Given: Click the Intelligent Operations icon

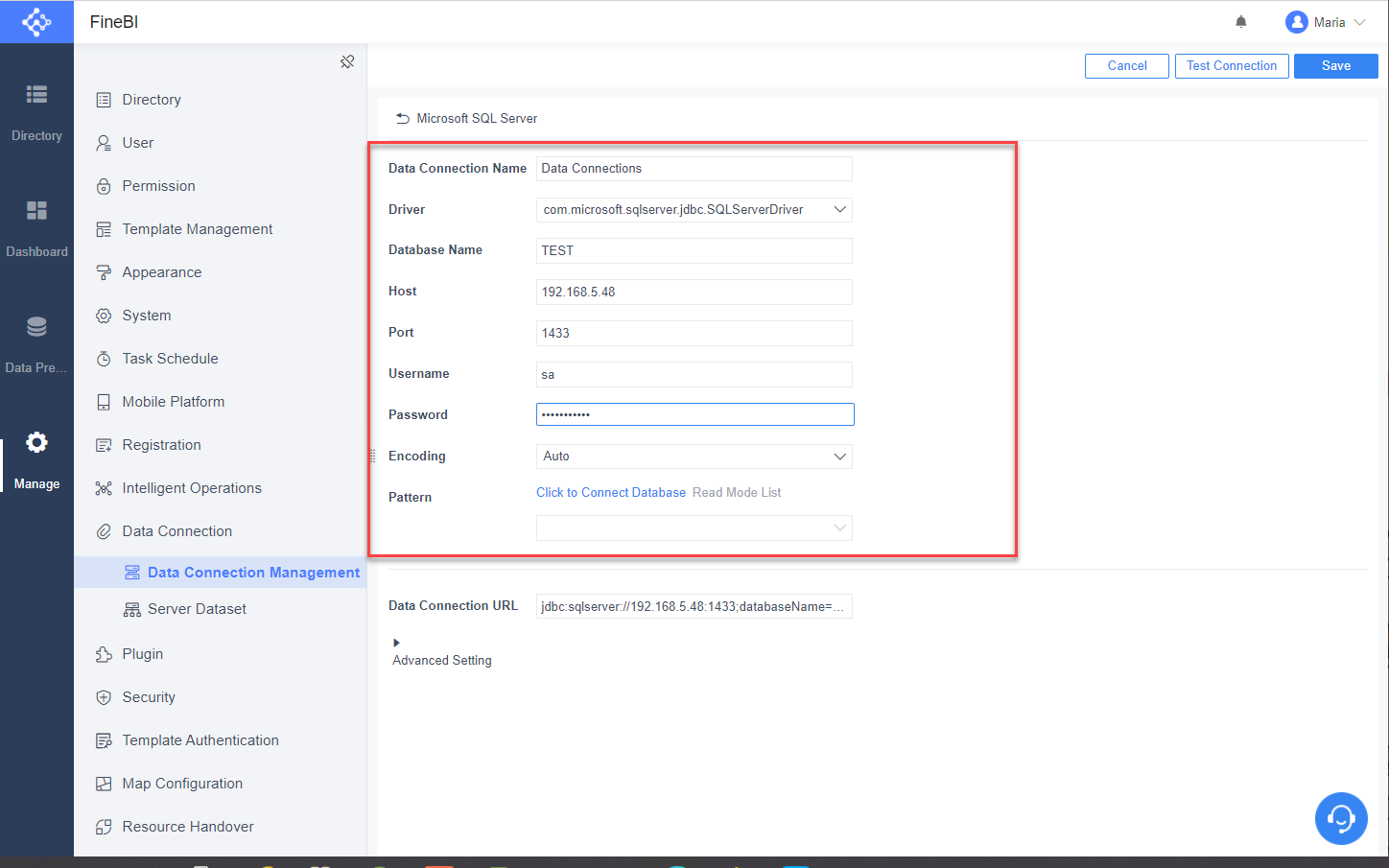Looking at the screenshot, I should click(x=104, y=487).
